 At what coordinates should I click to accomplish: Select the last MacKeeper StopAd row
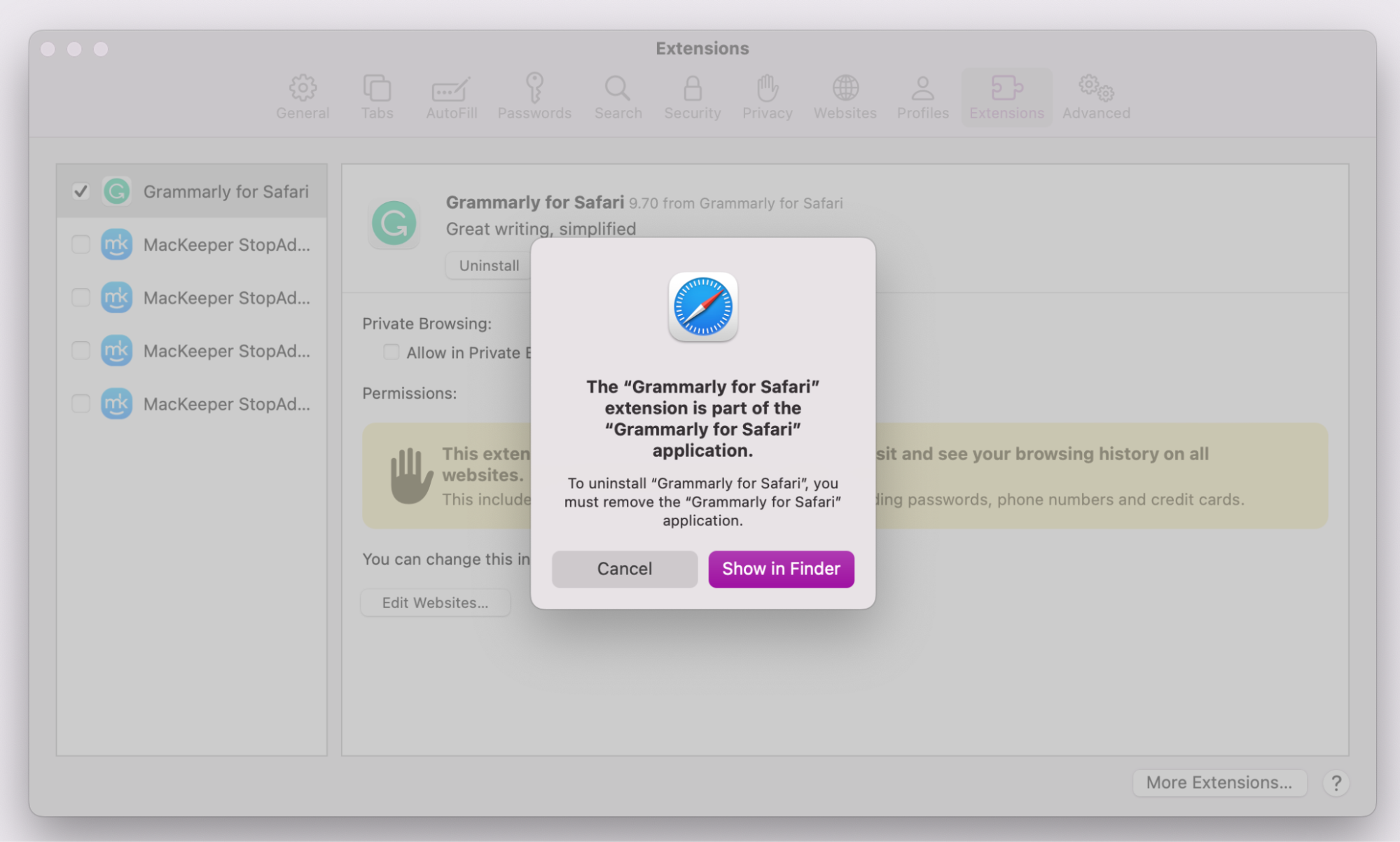192,404
